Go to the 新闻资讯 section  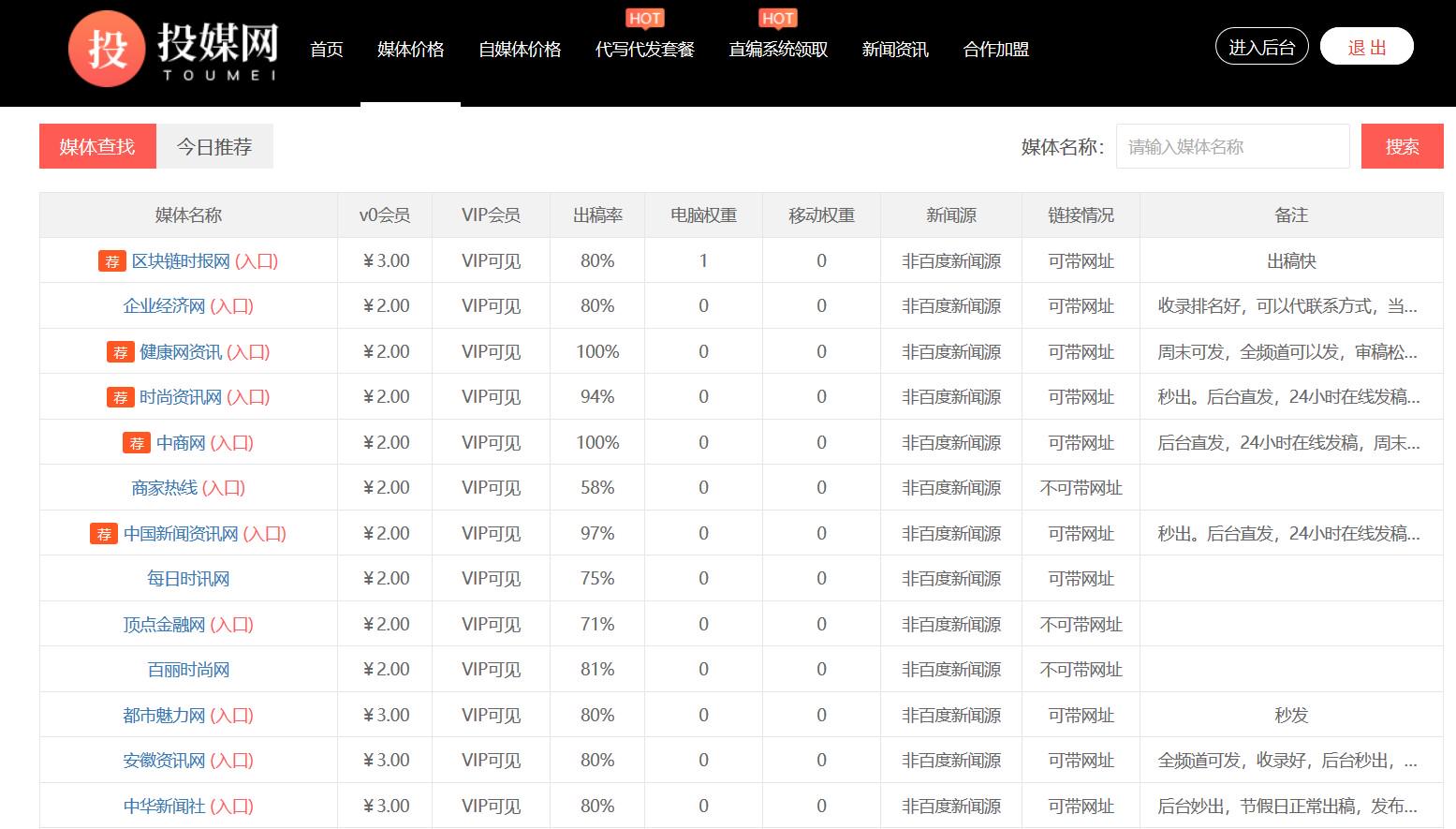(895, 50)
